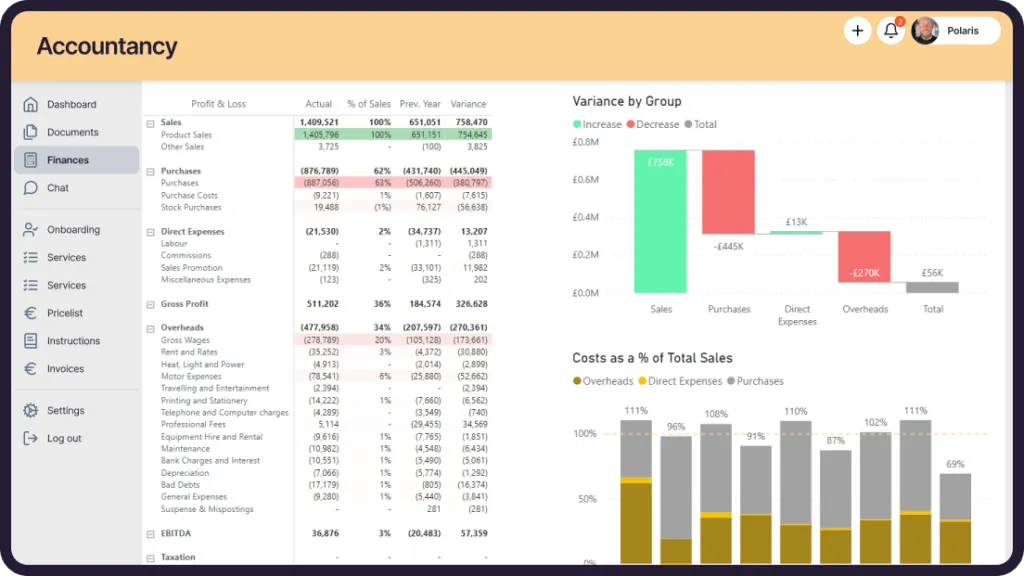Click the notification bell icon
The image size is (1024, 576).
tap(891, 31)
